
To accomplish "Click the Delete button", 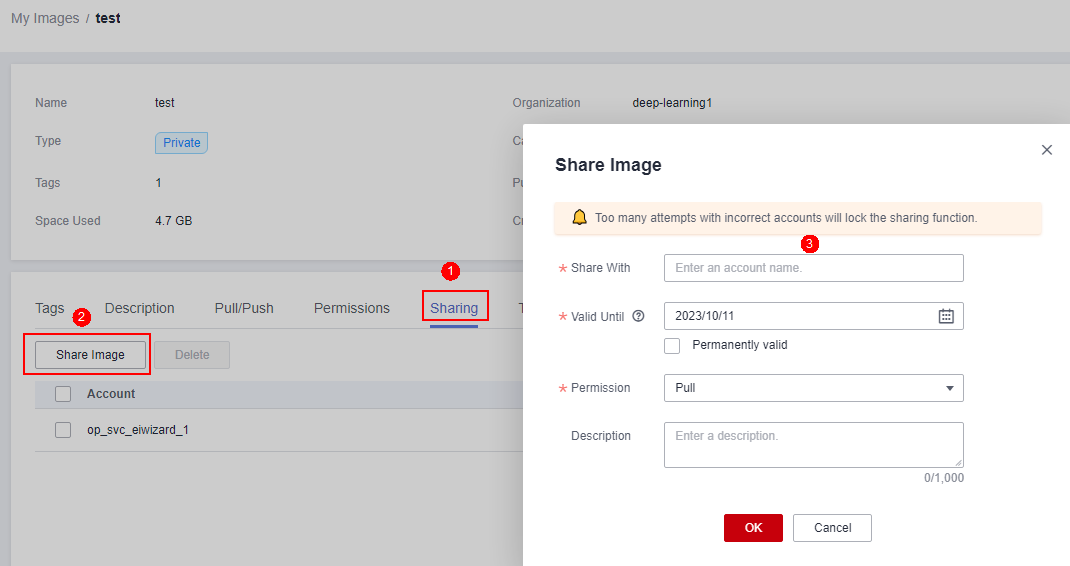I will coord(192,355).
